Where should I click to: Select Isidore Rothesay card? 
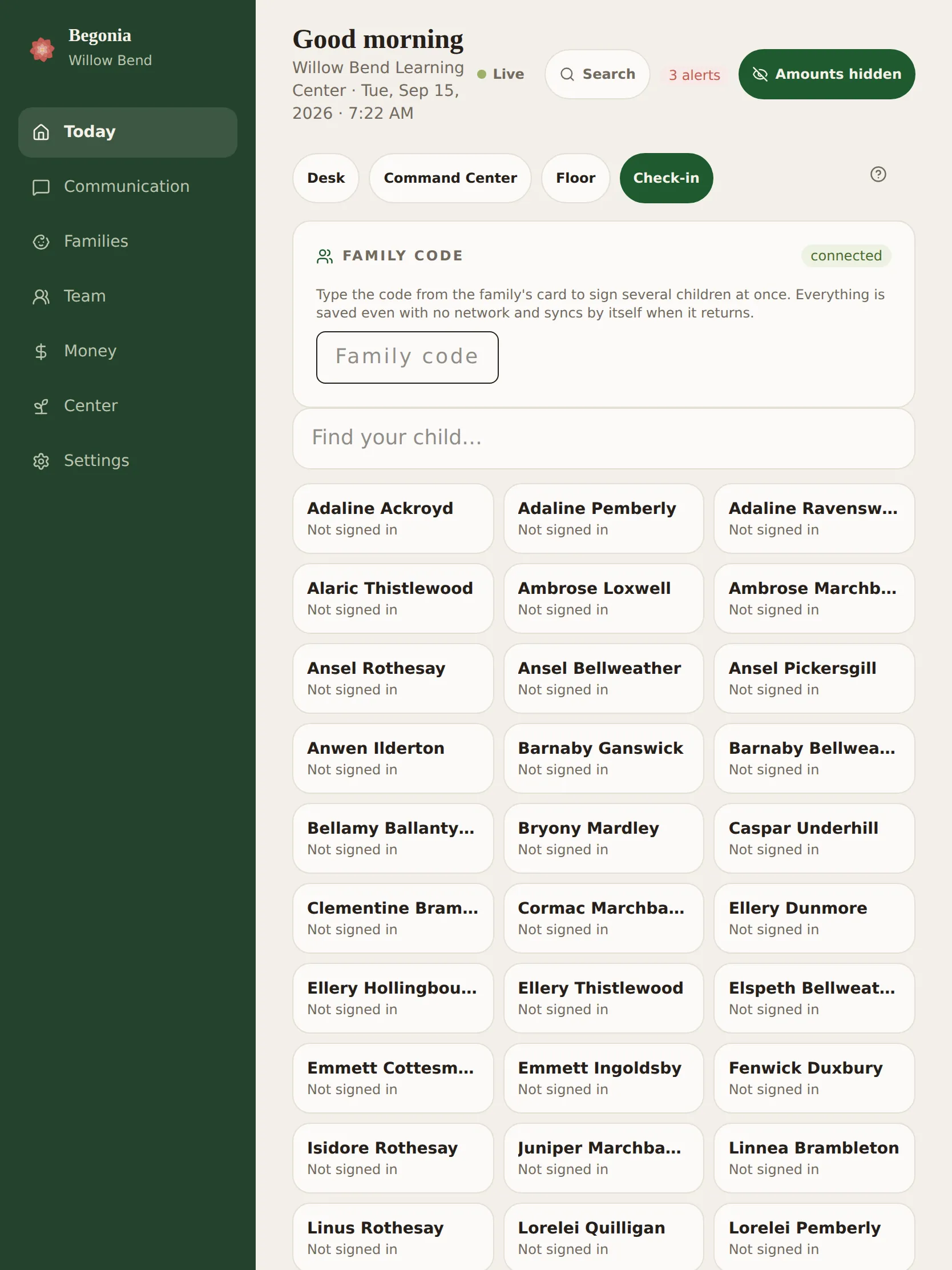click(393, 1158)
